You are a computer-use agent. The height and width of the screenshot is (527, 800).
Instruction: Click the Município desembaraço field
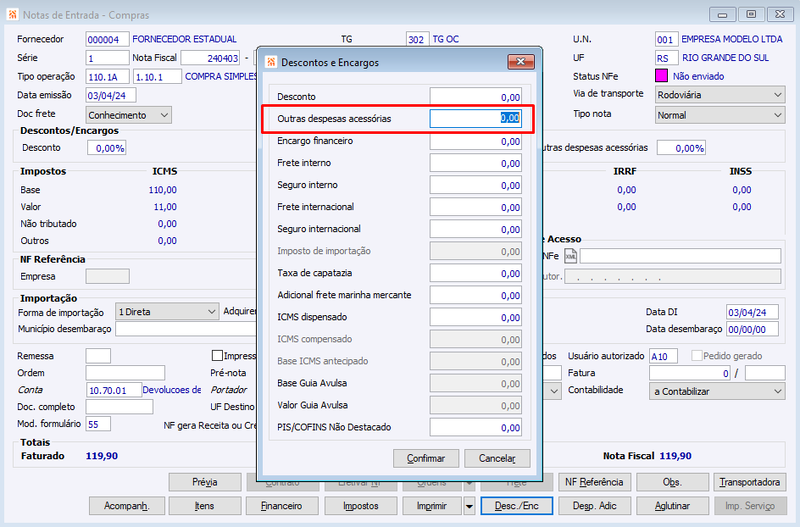tap(186, 329)
